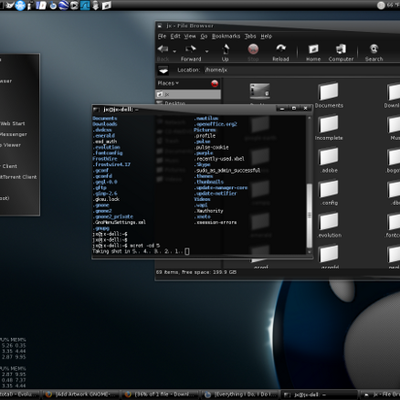
Task: Open the Edit menu
Action: [175, 36]
